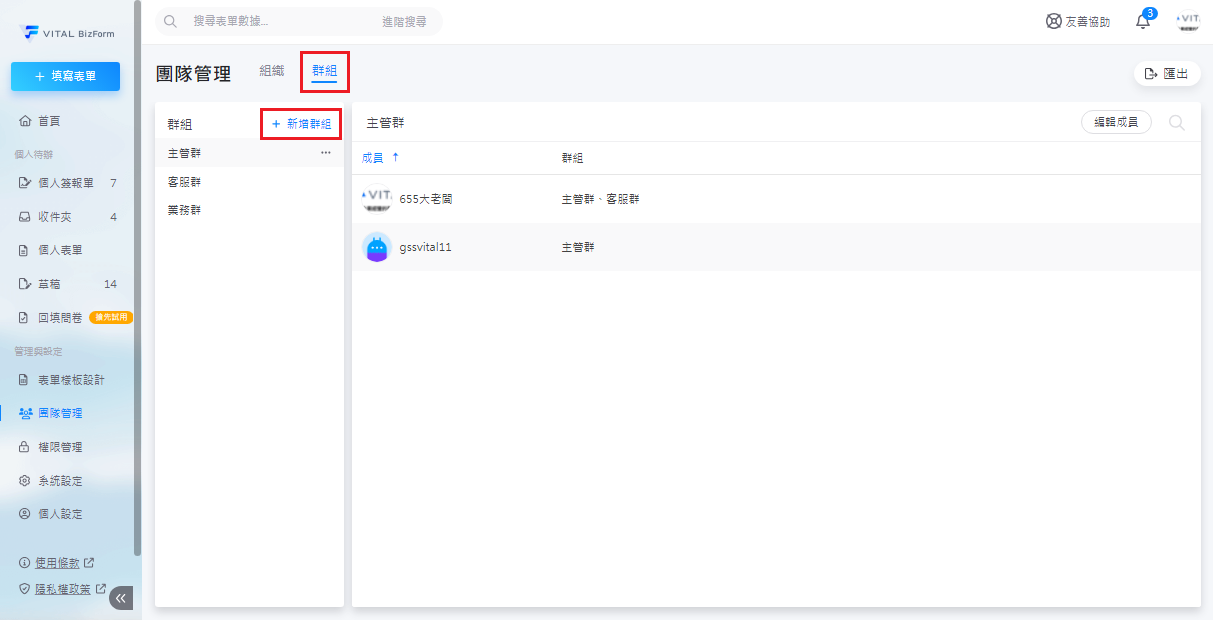The height and width of the screenshot is (620, 1213).
Task: Click the notification bell icon
Action: (1143, 22)
